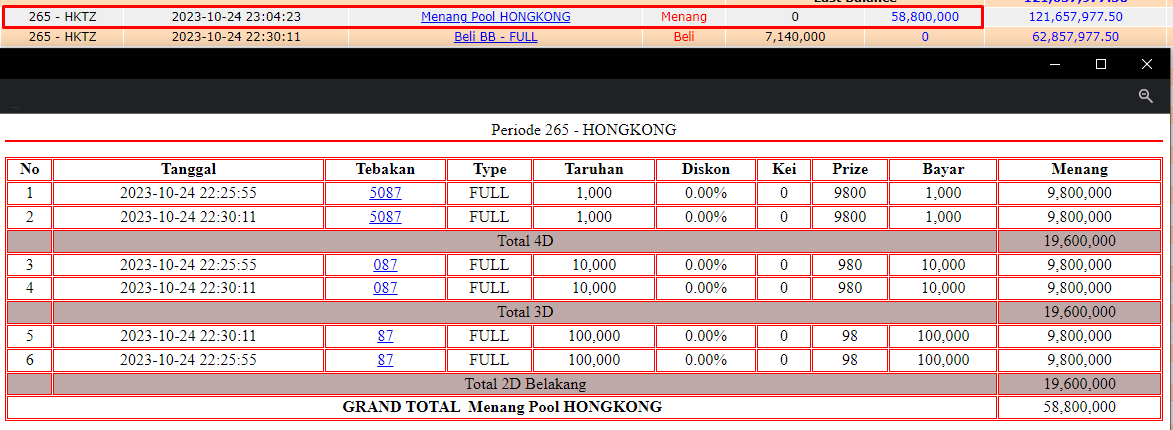Screen dimensions: 1173x430
Task: Select the Total 3D subtotal label
Action: tap(525, 312)
